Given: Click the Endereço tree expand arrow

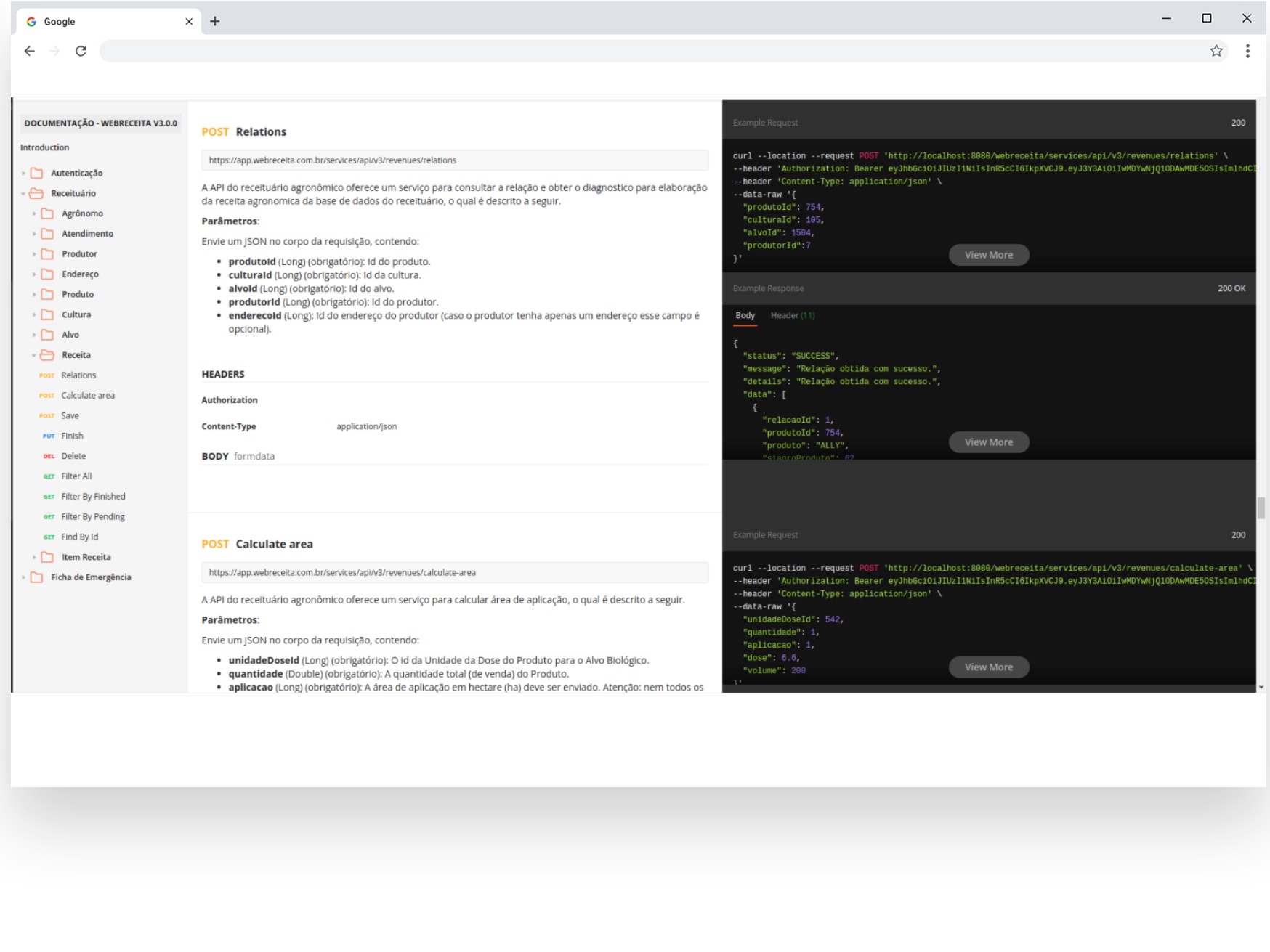Looking at the screenshot, I should 34,274.
